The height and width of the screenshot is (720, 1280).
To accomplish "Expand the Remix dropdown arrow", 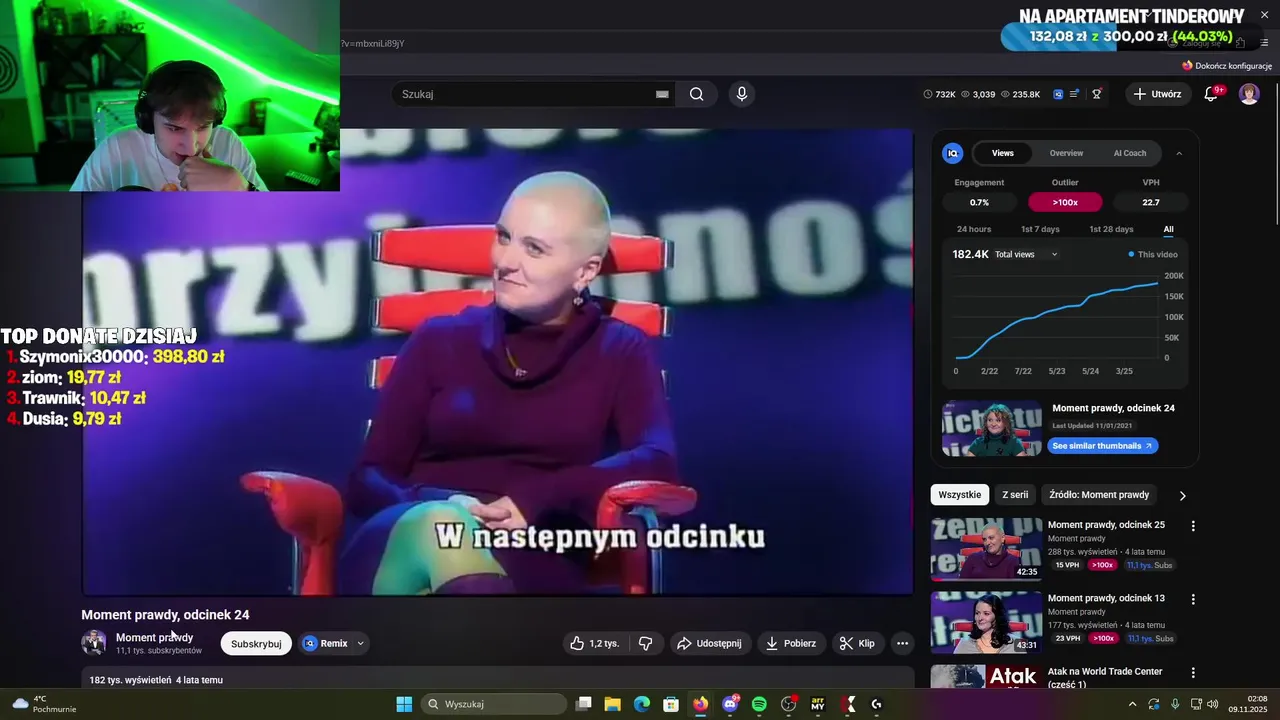I will [360, 643].
